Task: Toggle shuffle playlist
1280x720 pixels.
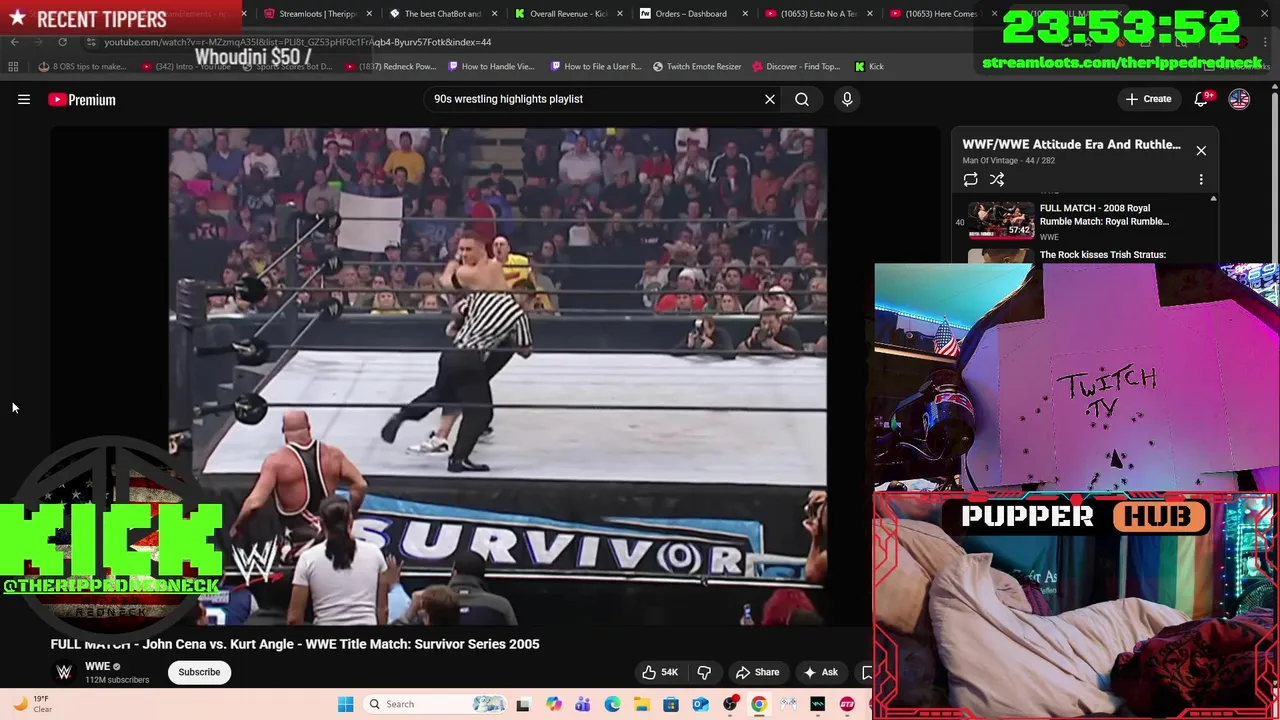Action: pyautogui.click(x=997, y=179)
